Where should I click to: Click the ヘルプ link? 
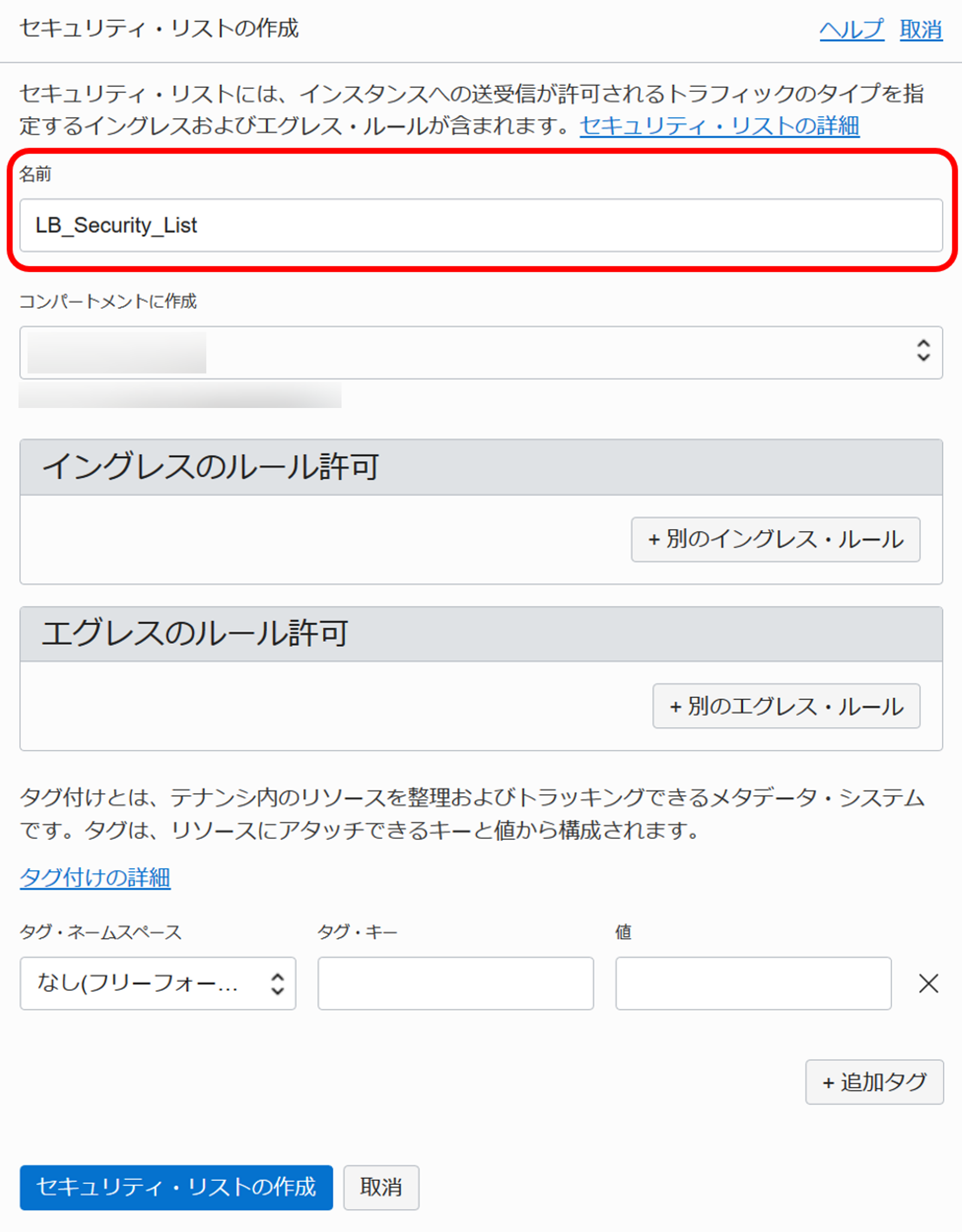click(851, 30)
